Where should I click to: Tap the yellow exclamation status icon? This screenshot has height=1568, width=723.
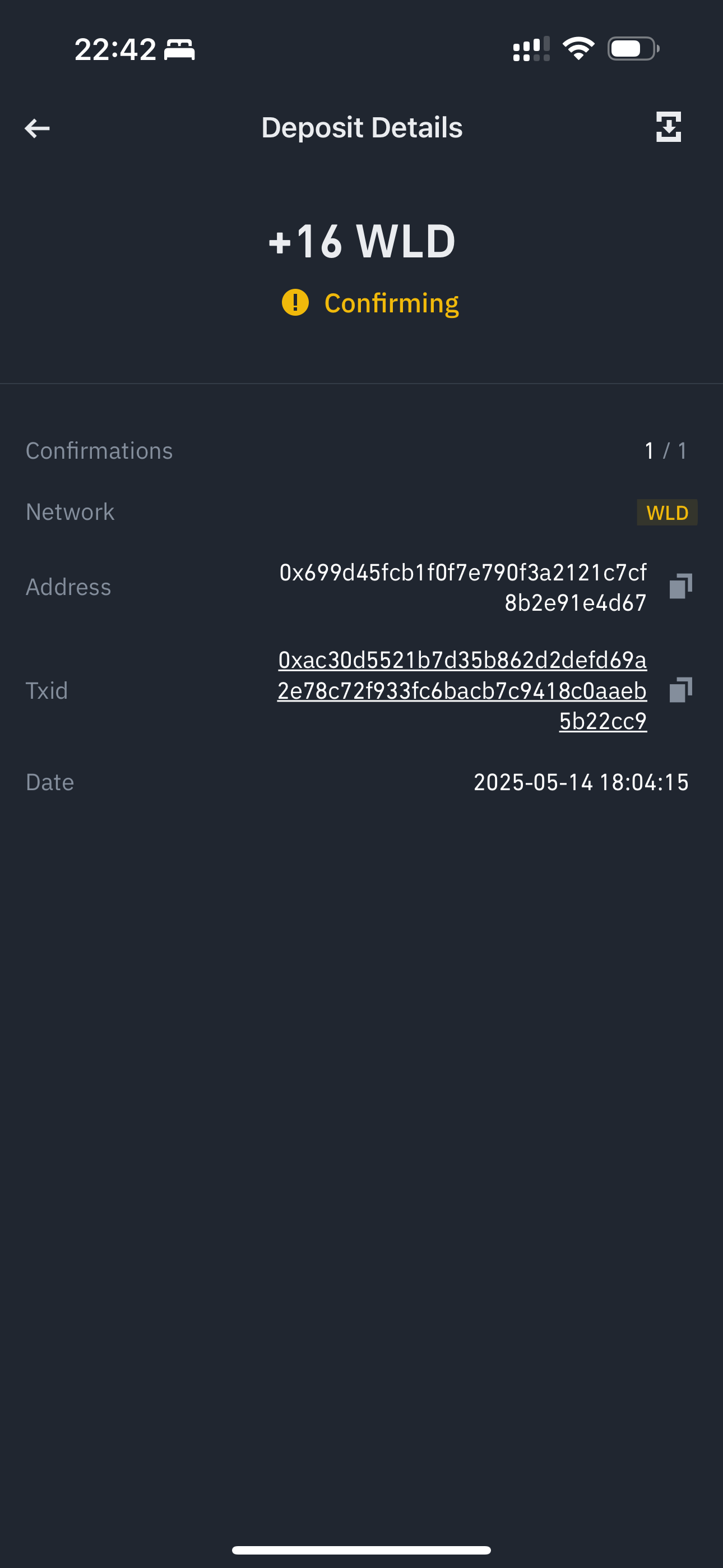click(x=295, y=302)
